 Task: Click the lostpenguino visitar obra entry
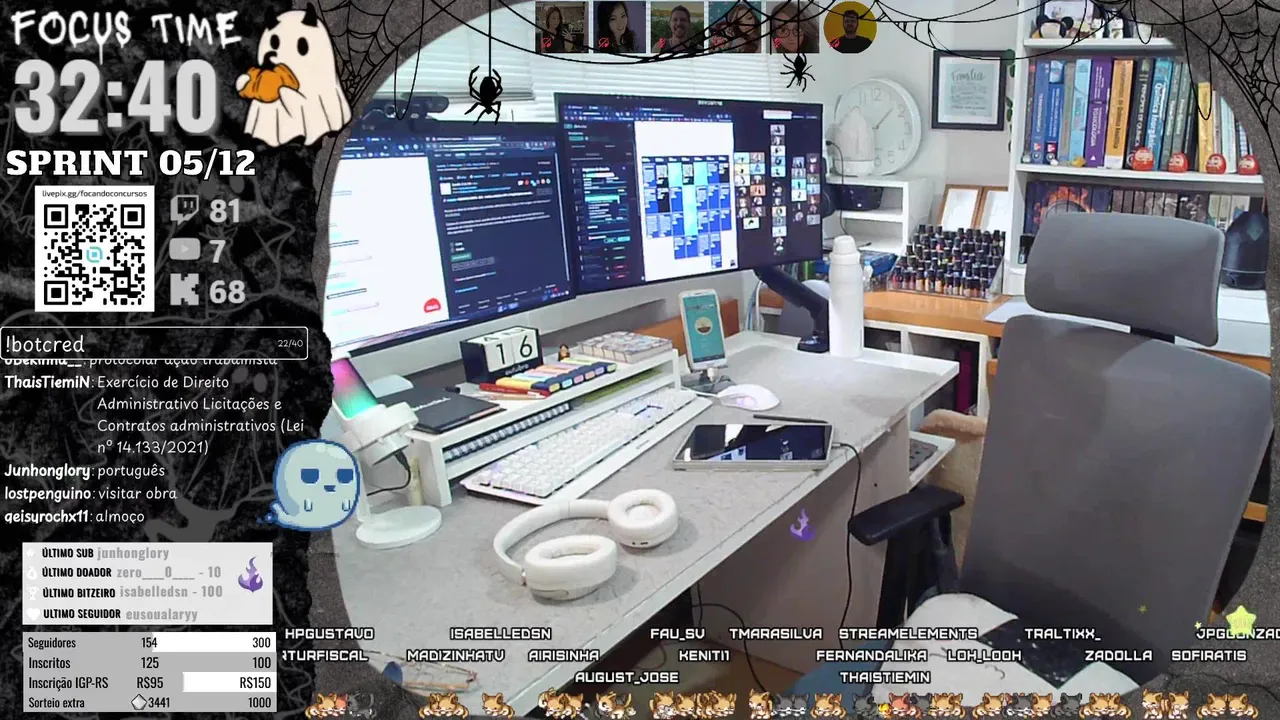click(91, 493)
